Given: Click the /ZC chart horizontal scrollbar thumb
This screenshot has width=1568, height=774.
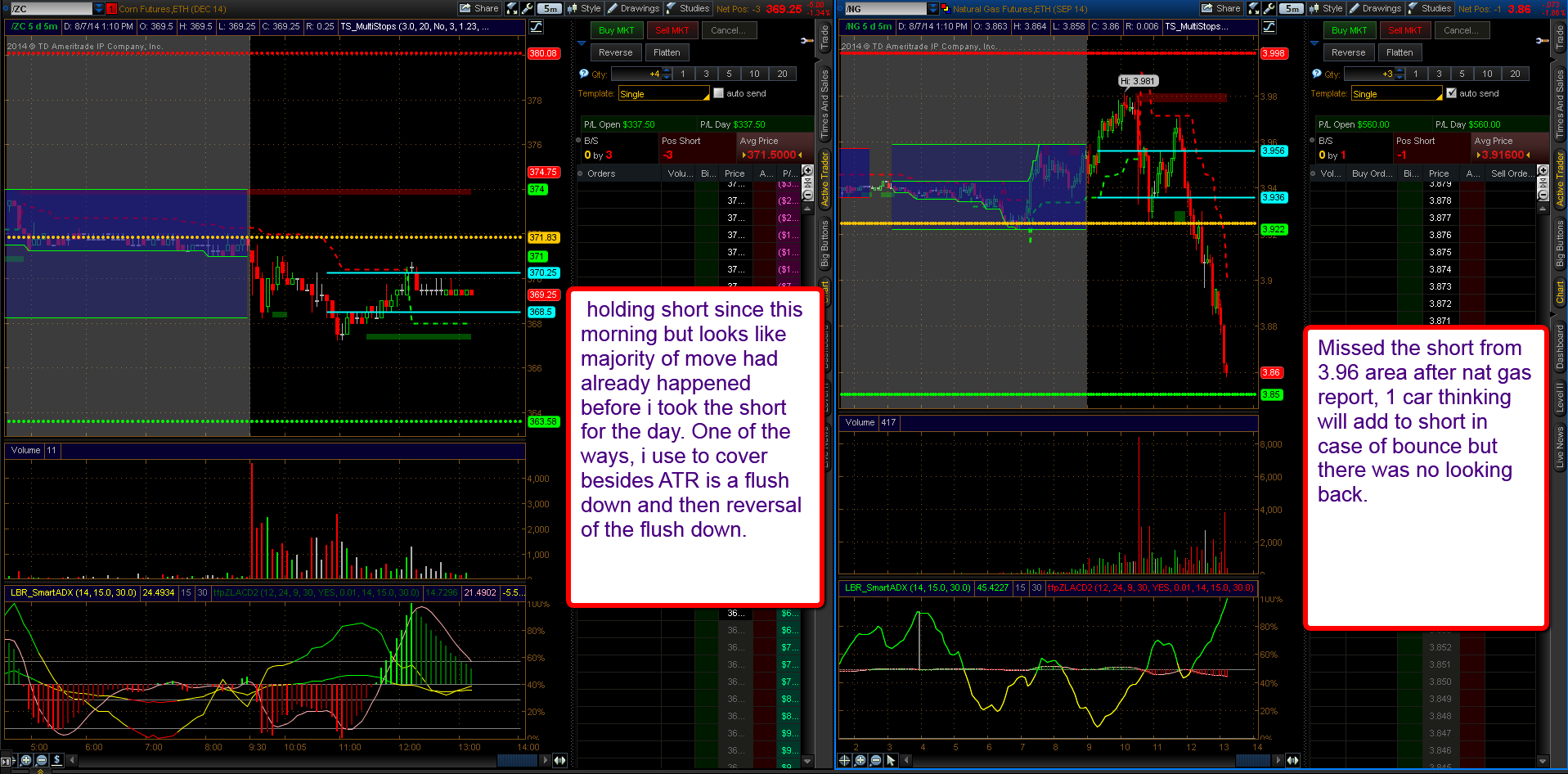Looking at the screenshot, I should tap(517, 760).
